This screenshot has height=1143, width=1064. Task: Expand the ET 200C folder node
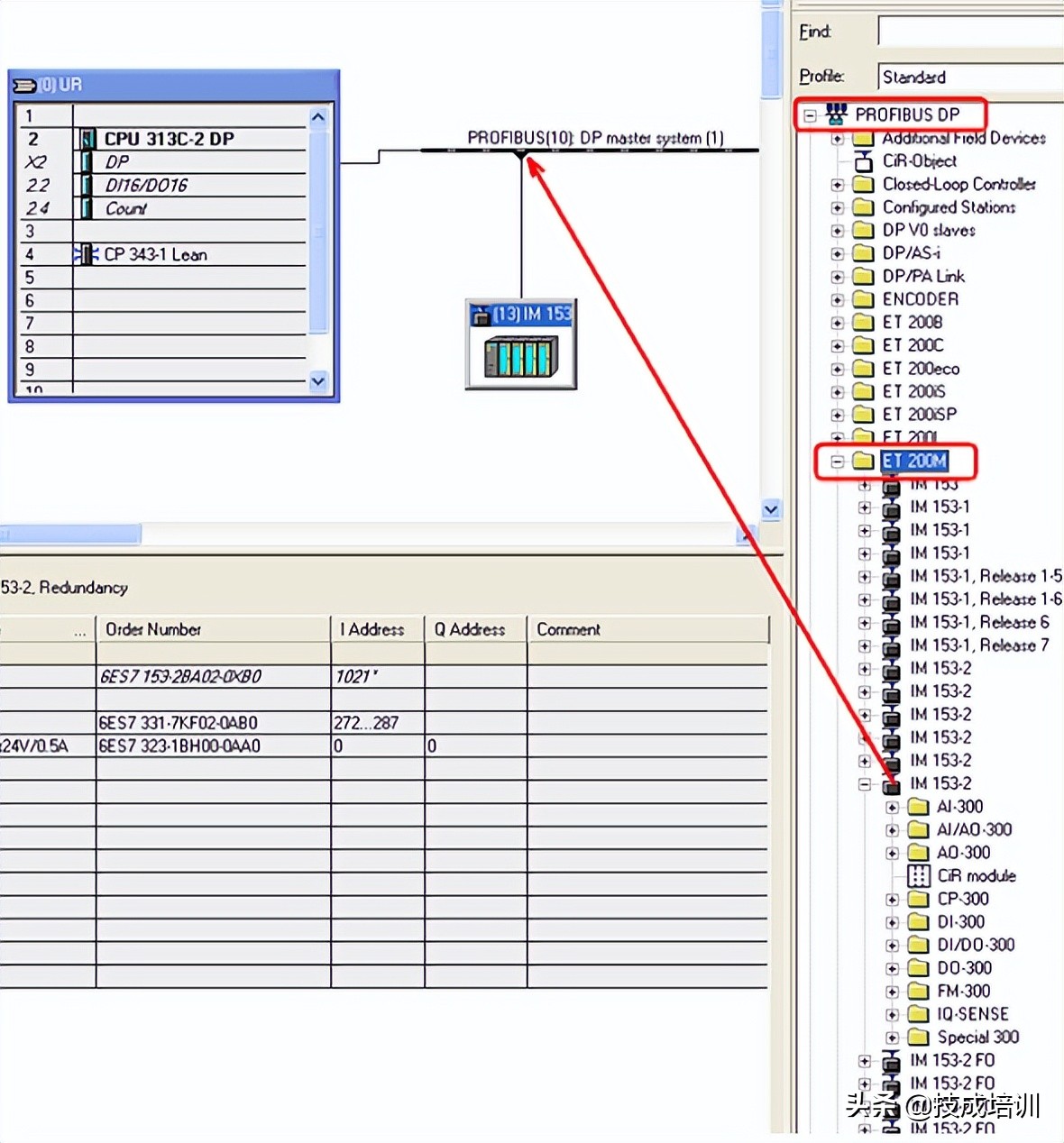[x=837, y=346]
